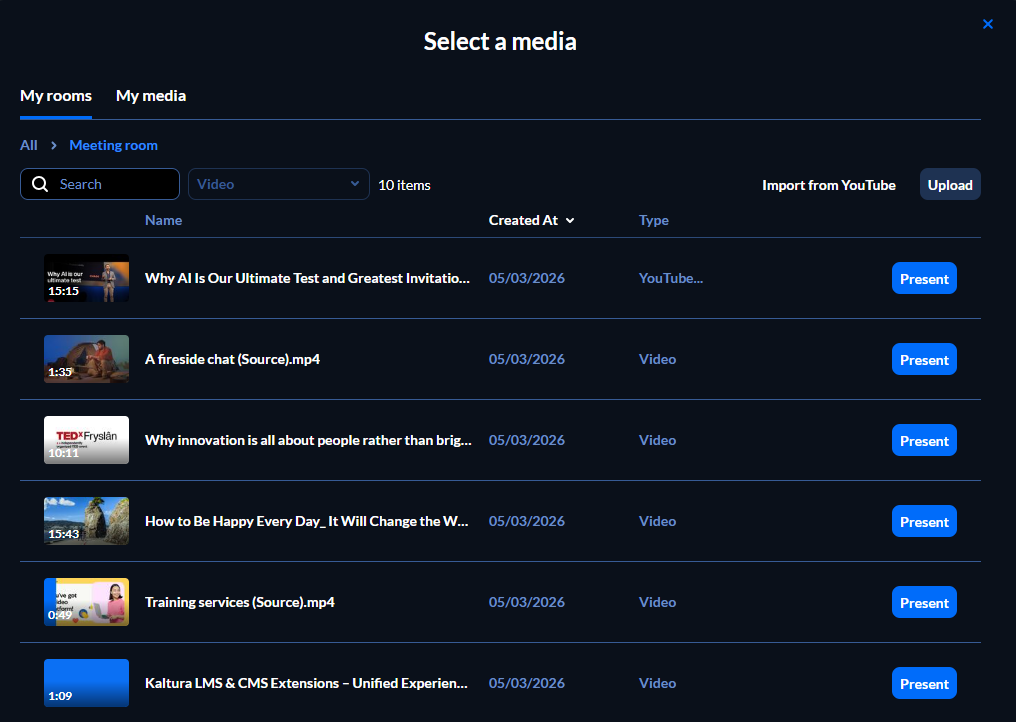The image size is (1016, 722).
Task: Sort by Name column header
Action: (163, 220)
